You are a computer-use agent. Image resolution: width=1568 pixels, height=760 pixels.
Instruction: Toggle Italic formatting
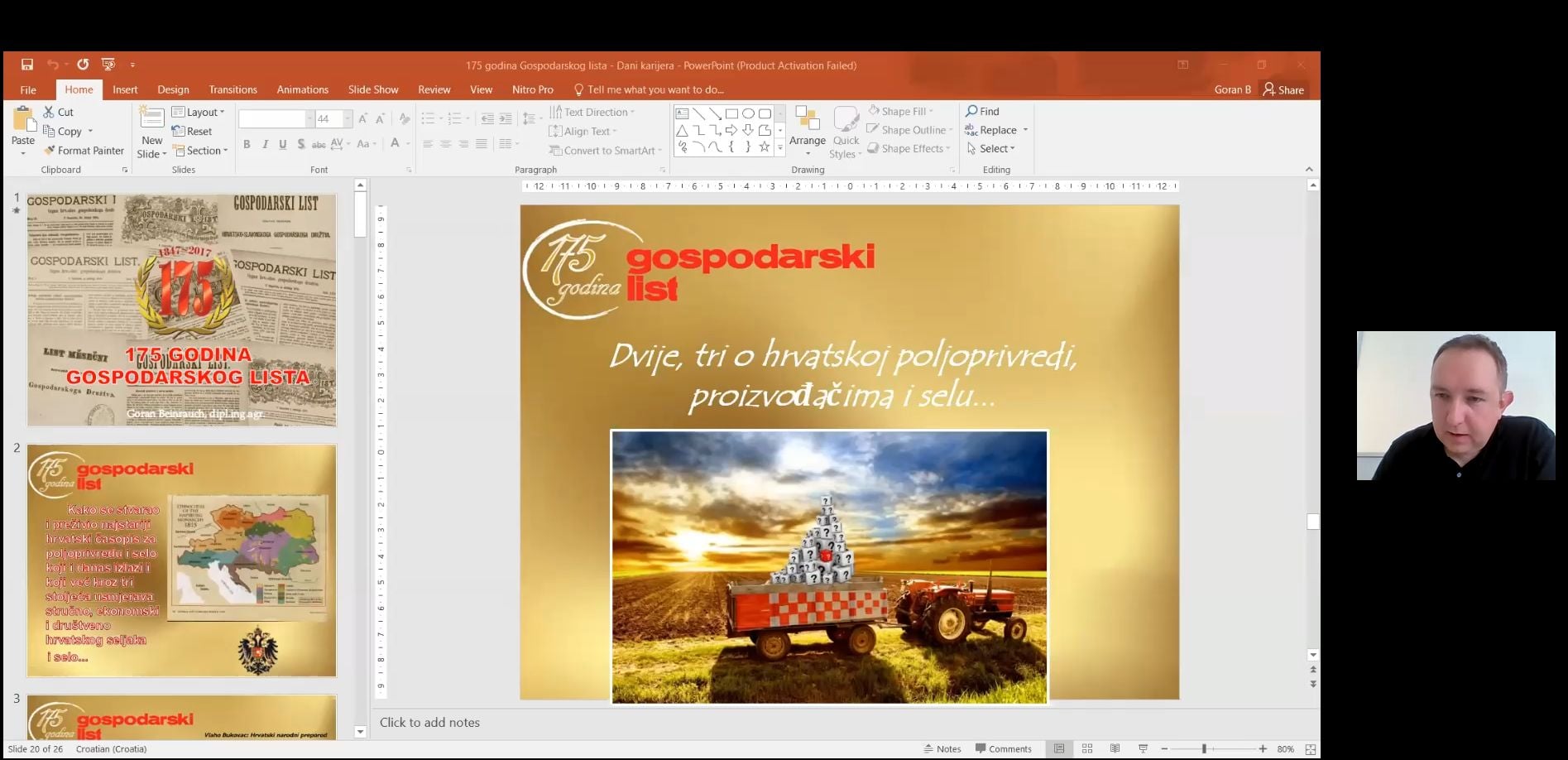click(x=265, y=144)
